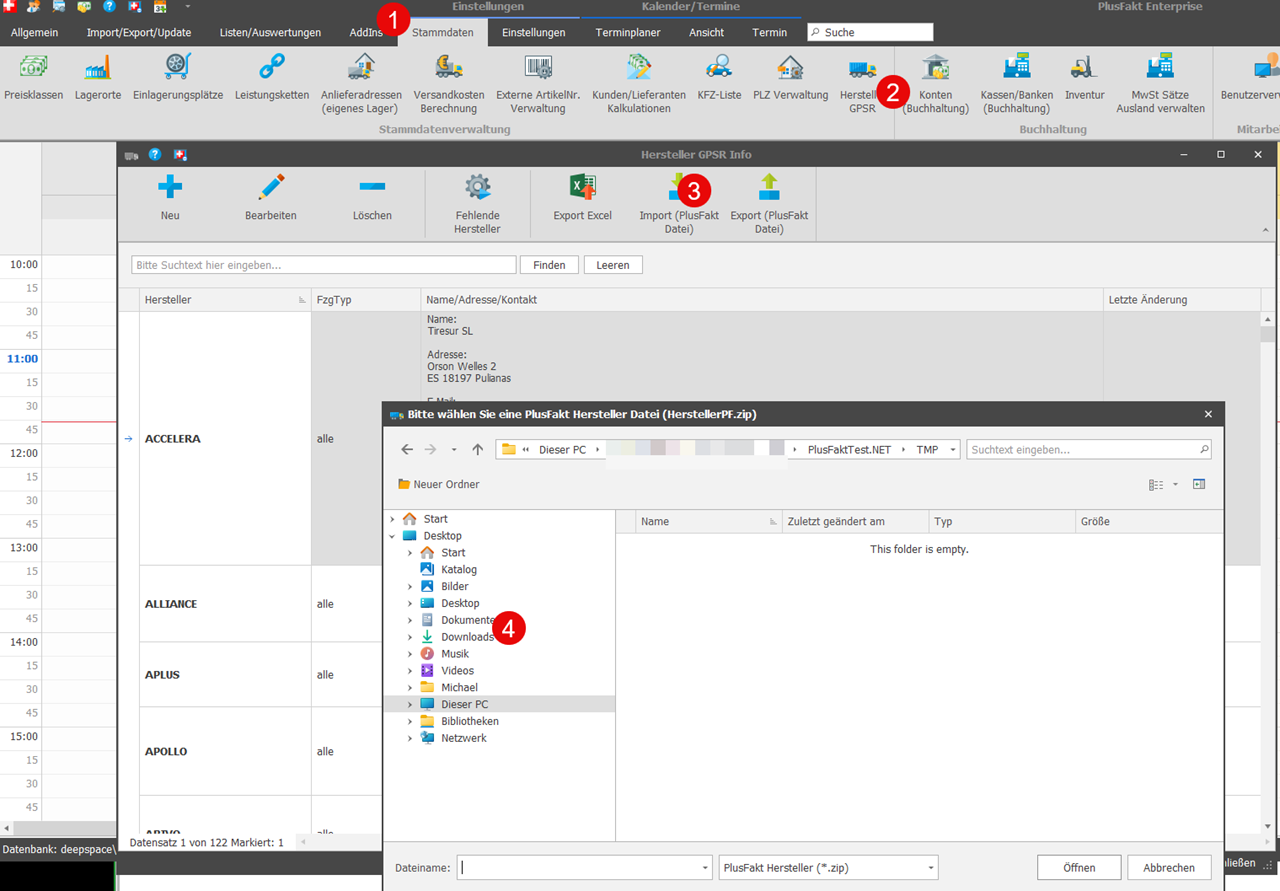Screen dimensions: 1280x891
Task: Click the view layout icon in file dialog
Action: 1156,484
